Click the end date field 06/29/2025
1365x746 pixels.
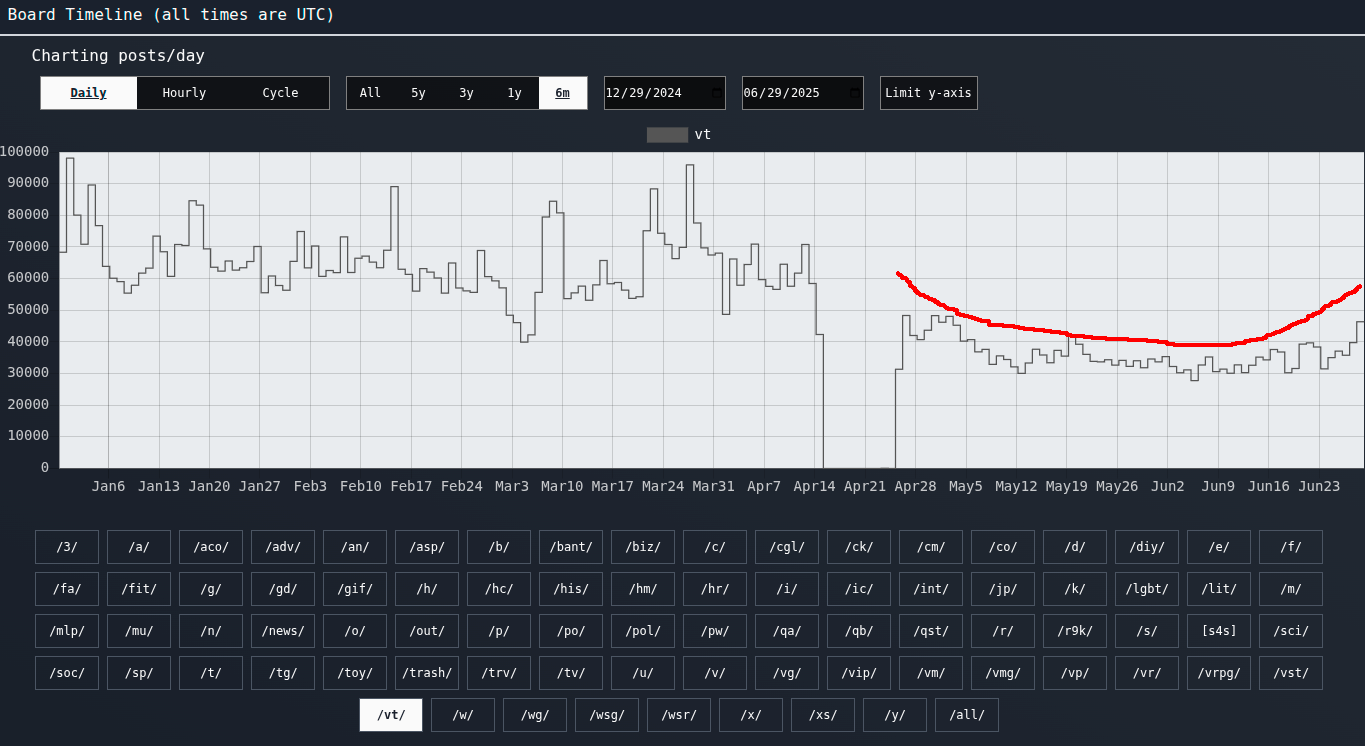coord(803,93)
